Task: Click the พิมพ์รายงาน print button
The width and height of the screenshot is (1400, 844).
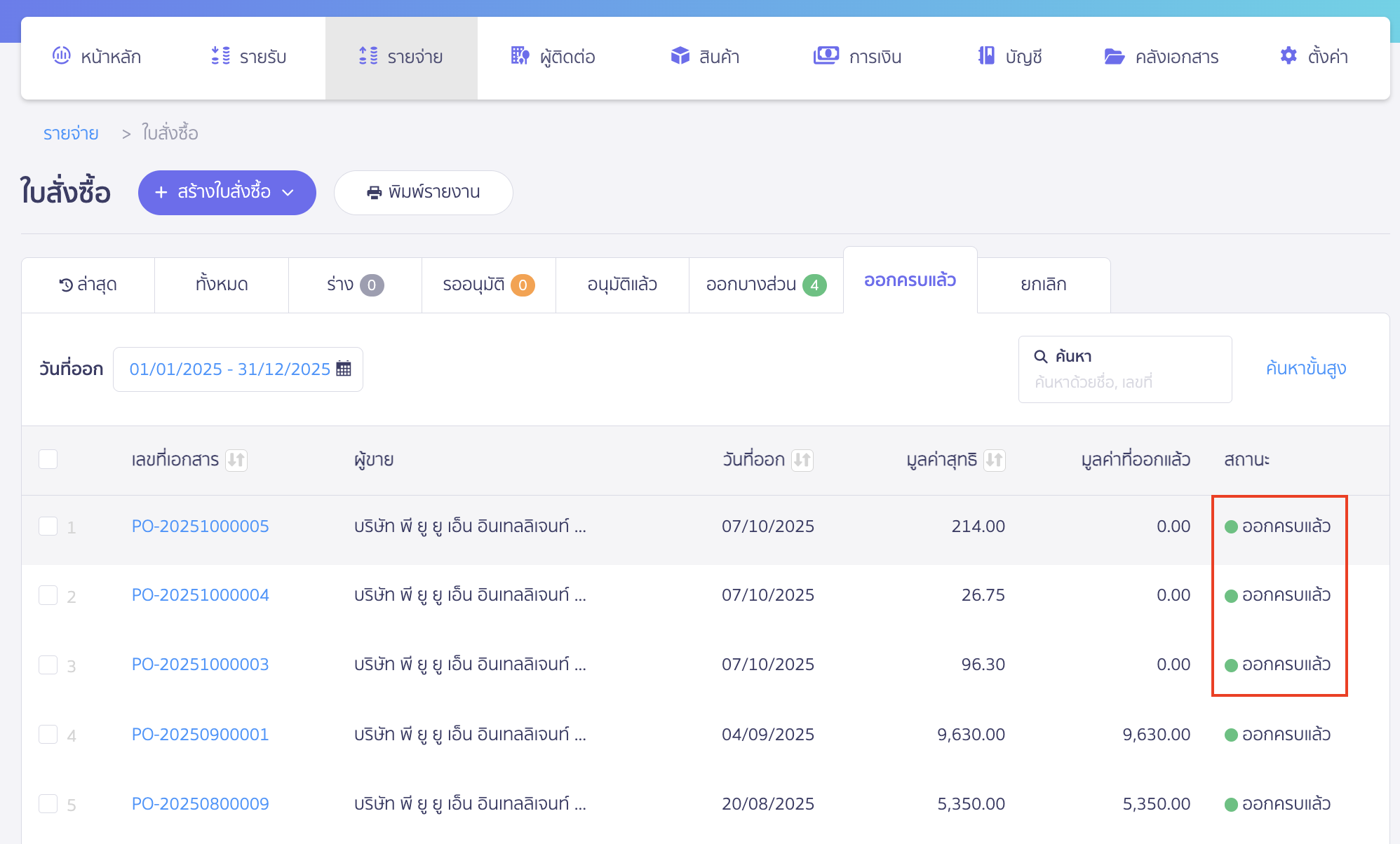Action: [x=423, y=192]
